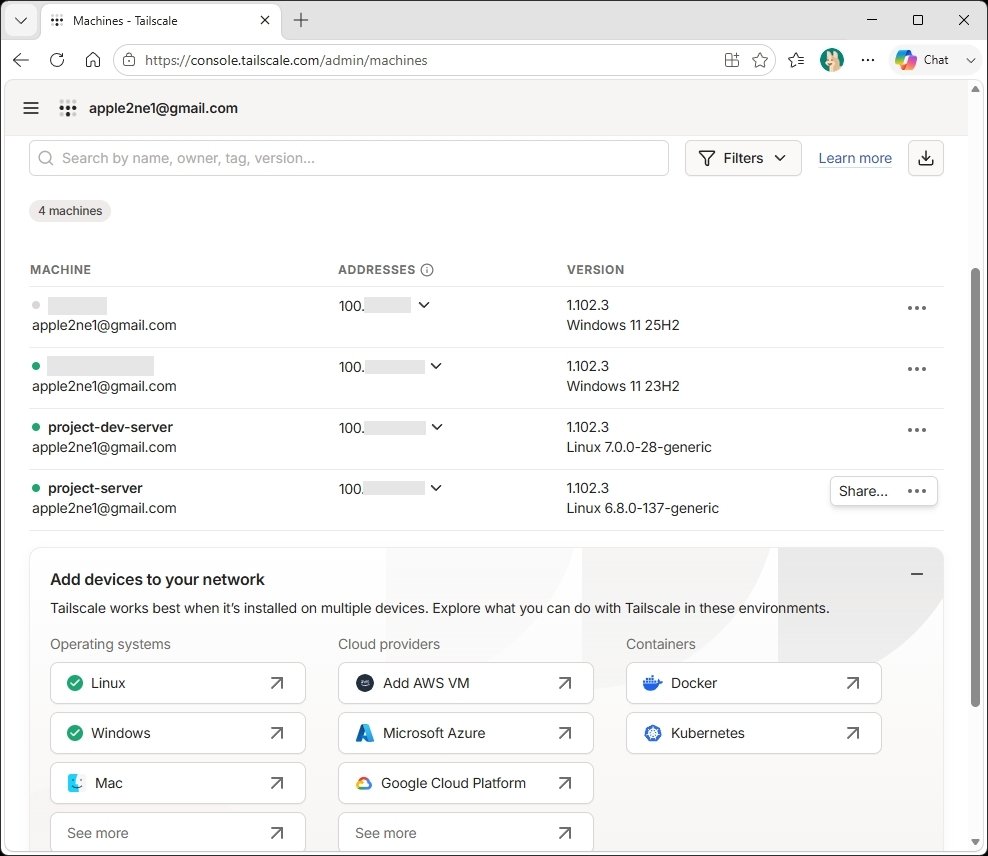This screenshot has width=988, height=856.
Task: Expand addresses for project-server
Action: (x=436, y=489)
